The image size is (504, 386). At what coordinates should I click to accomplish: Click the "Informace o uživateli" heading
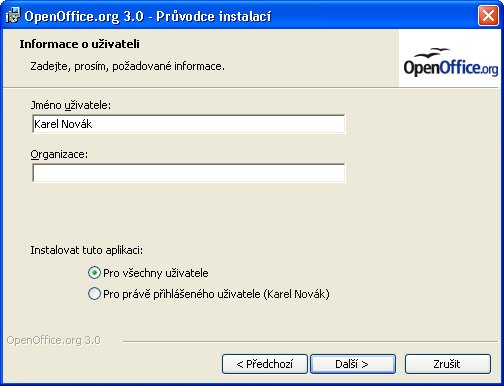tap(80, 44)
